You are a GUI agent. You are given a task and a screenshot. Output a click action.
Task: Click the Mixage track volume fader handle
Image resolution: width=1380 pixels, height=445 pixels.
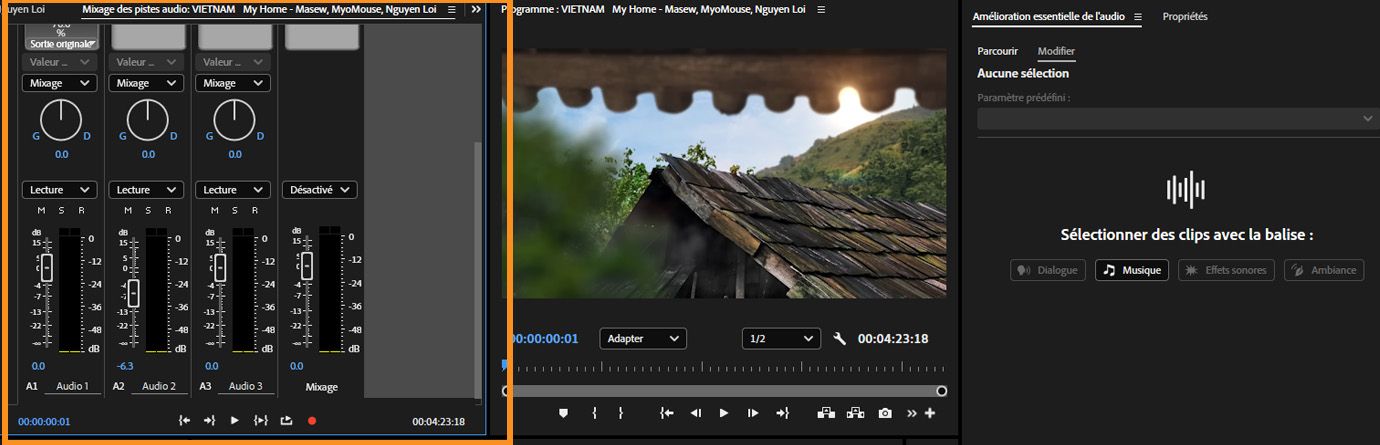(306, 266)
